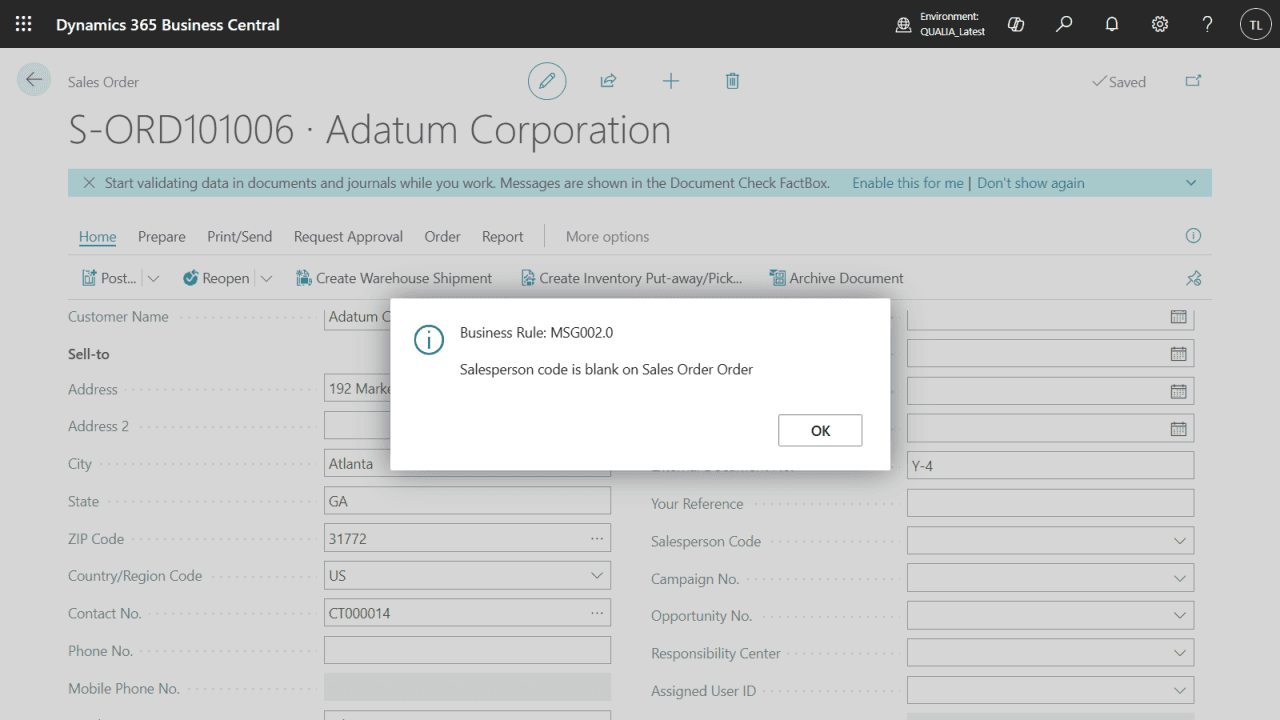
Task: Expand the Country/Region Code dropdown
Action: [597, 576]
